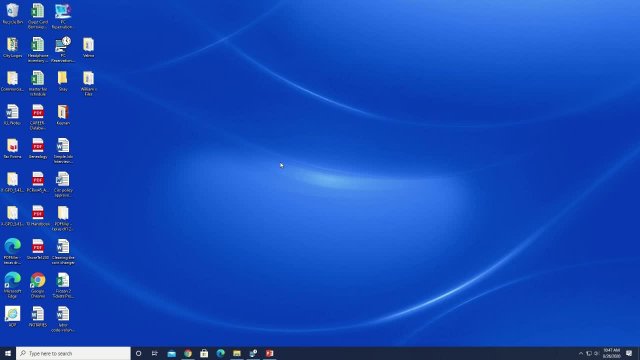
Task: Open the volume control in system tray
Action: pos(596,353)
